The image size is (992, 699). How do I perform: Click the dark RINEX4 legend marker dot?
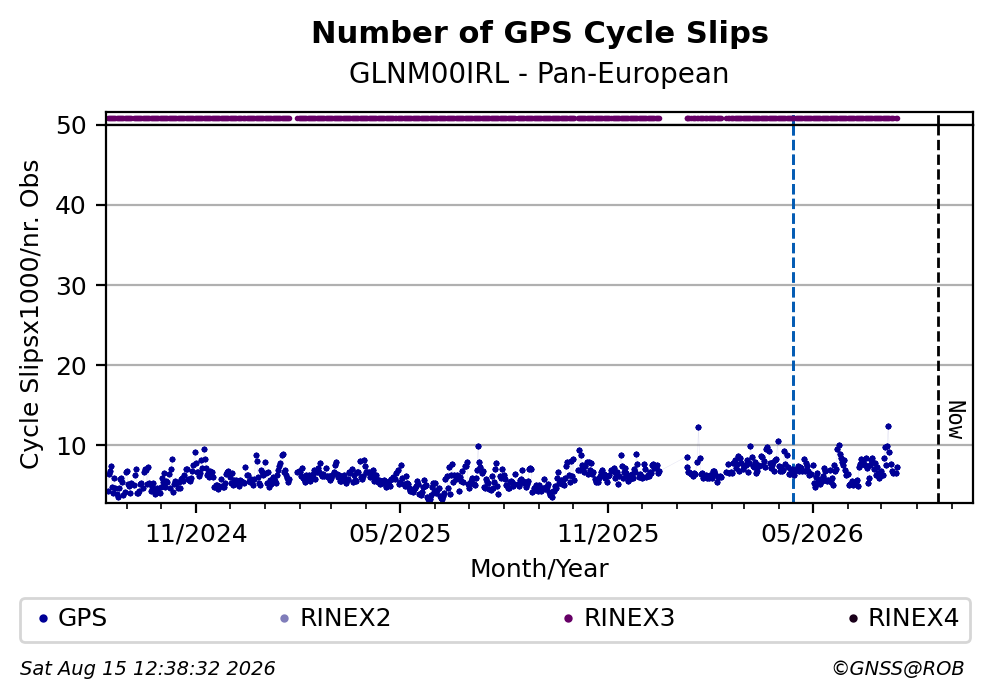853,619
